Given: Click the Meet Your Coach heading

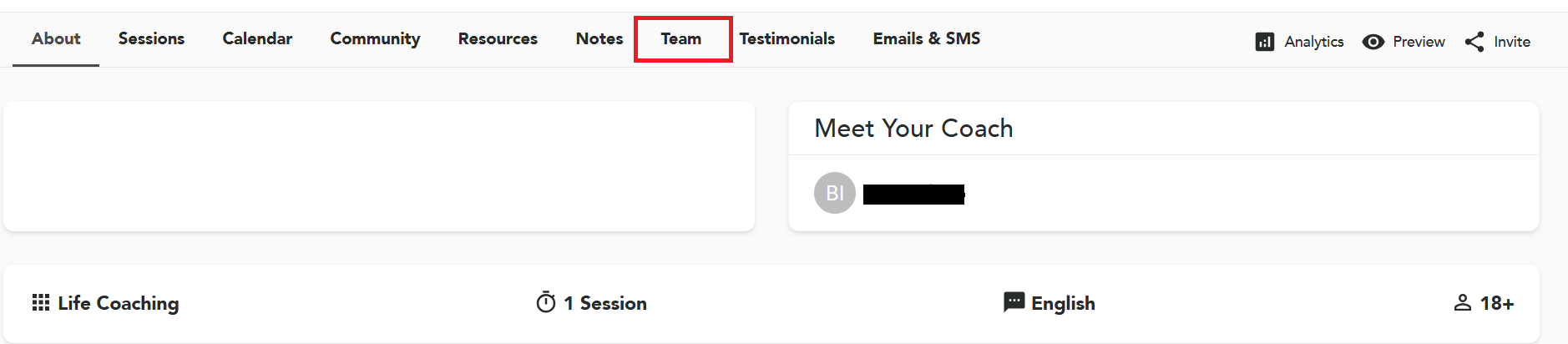Looking at the screenshot, I should tap(913, 128).
